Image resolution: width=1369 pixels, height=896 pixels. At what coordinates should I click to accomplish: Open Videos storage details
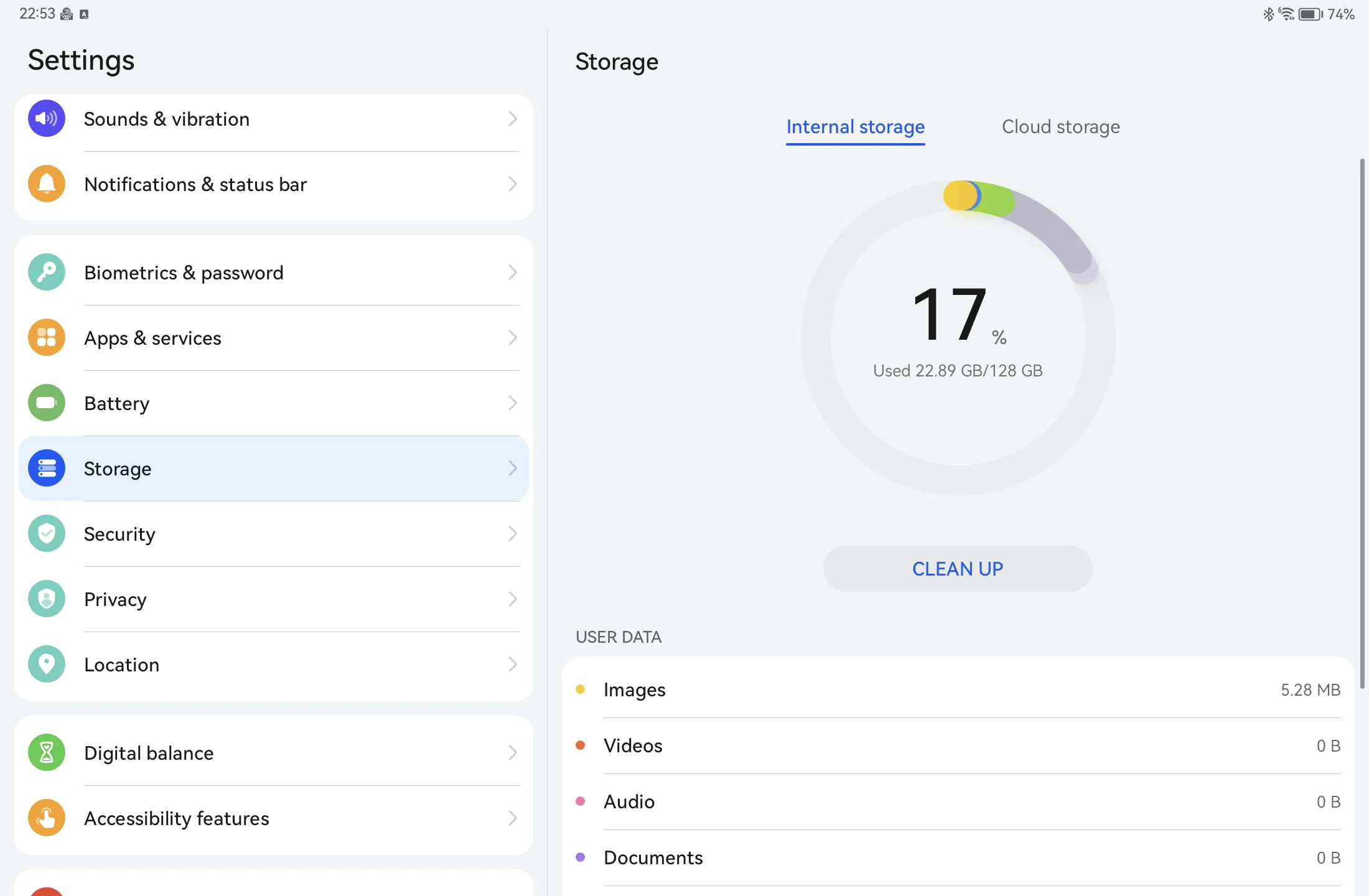coord(958,745)
